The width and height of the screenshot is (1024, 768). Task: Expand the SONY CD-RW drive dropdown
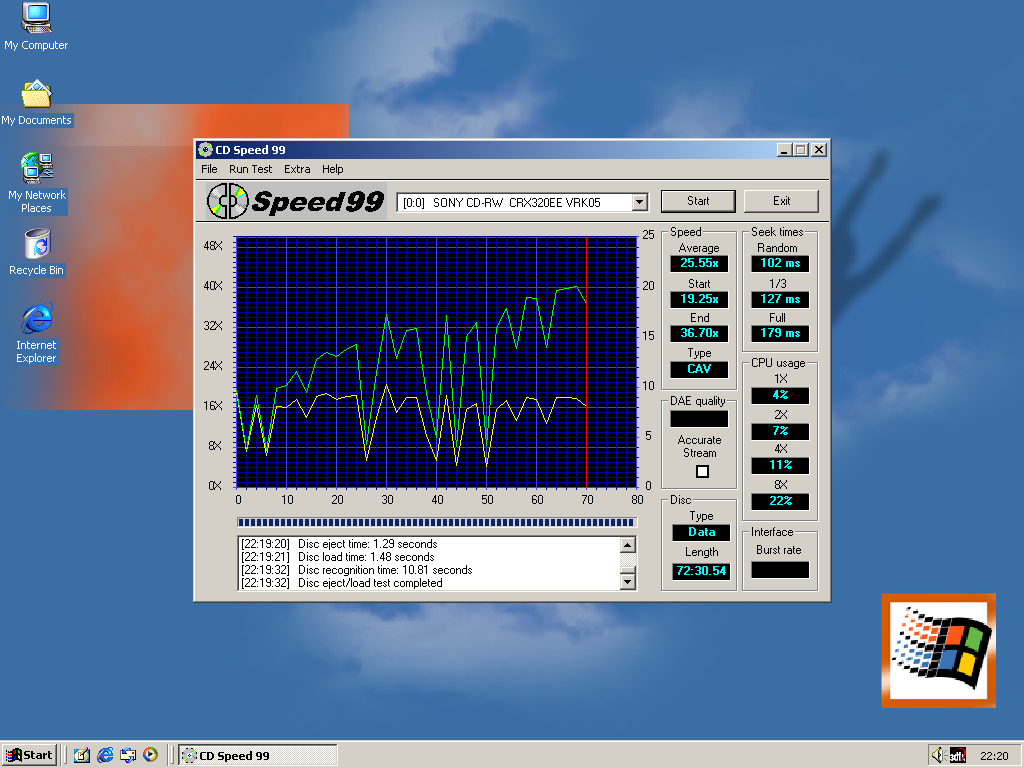click(x=639, y=202)
